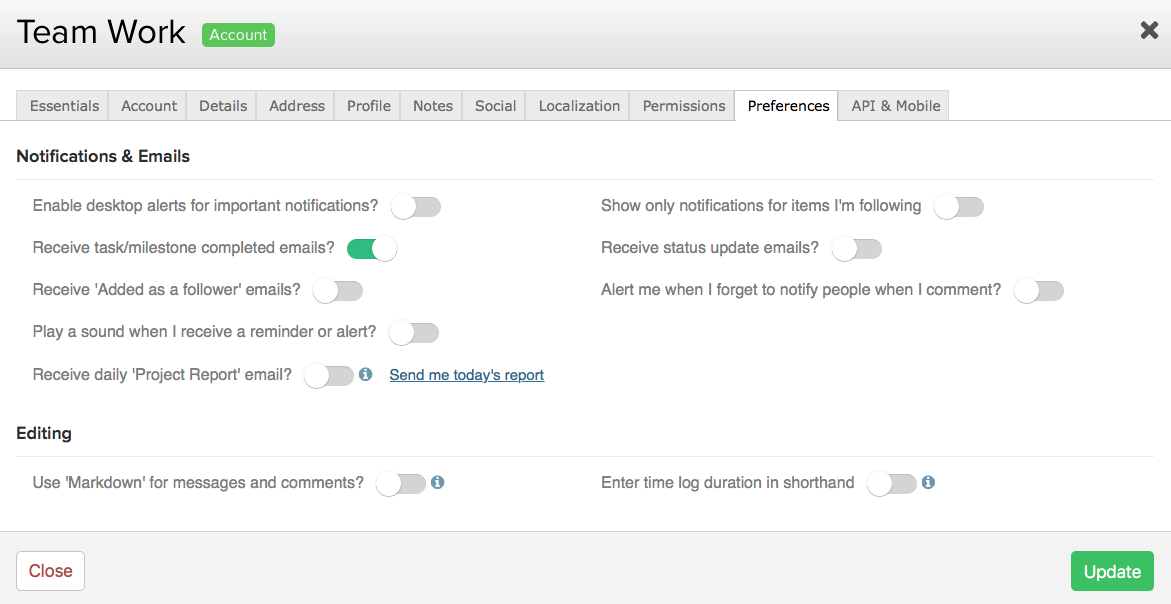Open the Social tab
Image resolution: width=1171 pixels, height=604 pixels.
tap(495, 106)
